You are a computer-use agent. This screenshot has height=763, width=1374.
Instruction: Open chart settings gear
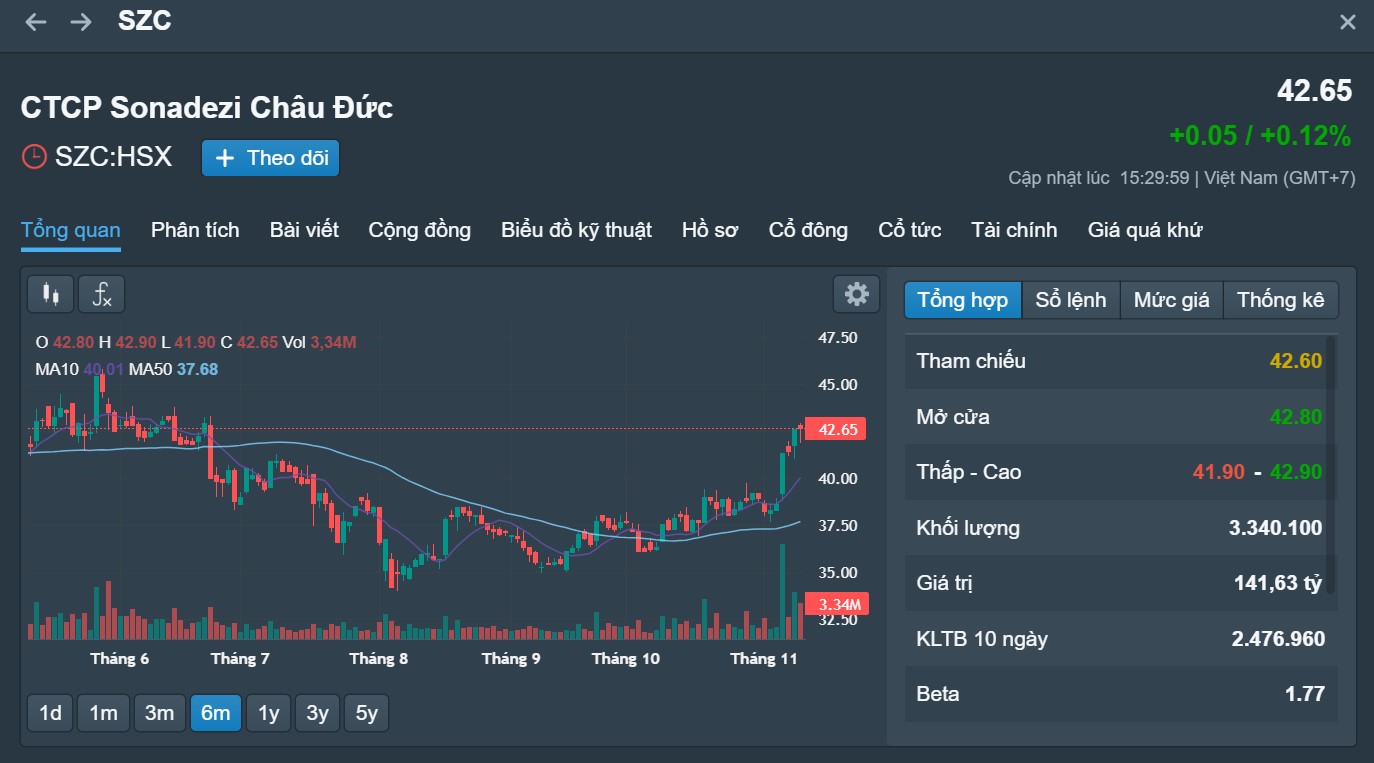pos(857,294)
